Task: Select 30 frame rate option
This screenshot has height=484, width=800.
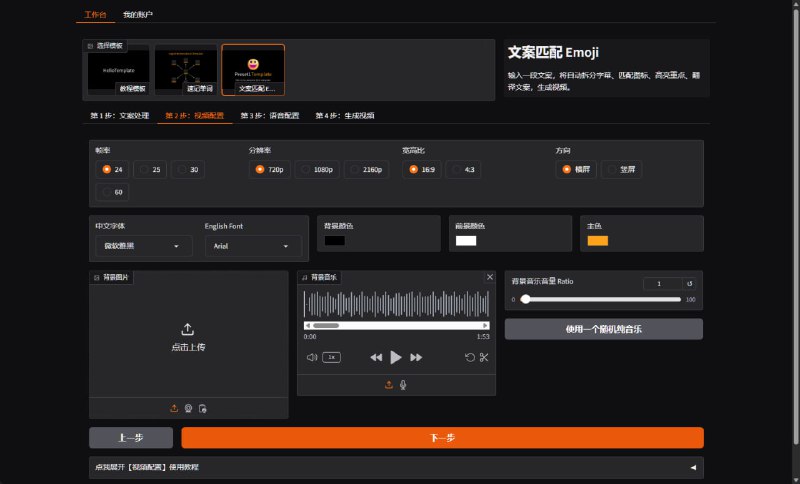Action: [x=188, y=169]
